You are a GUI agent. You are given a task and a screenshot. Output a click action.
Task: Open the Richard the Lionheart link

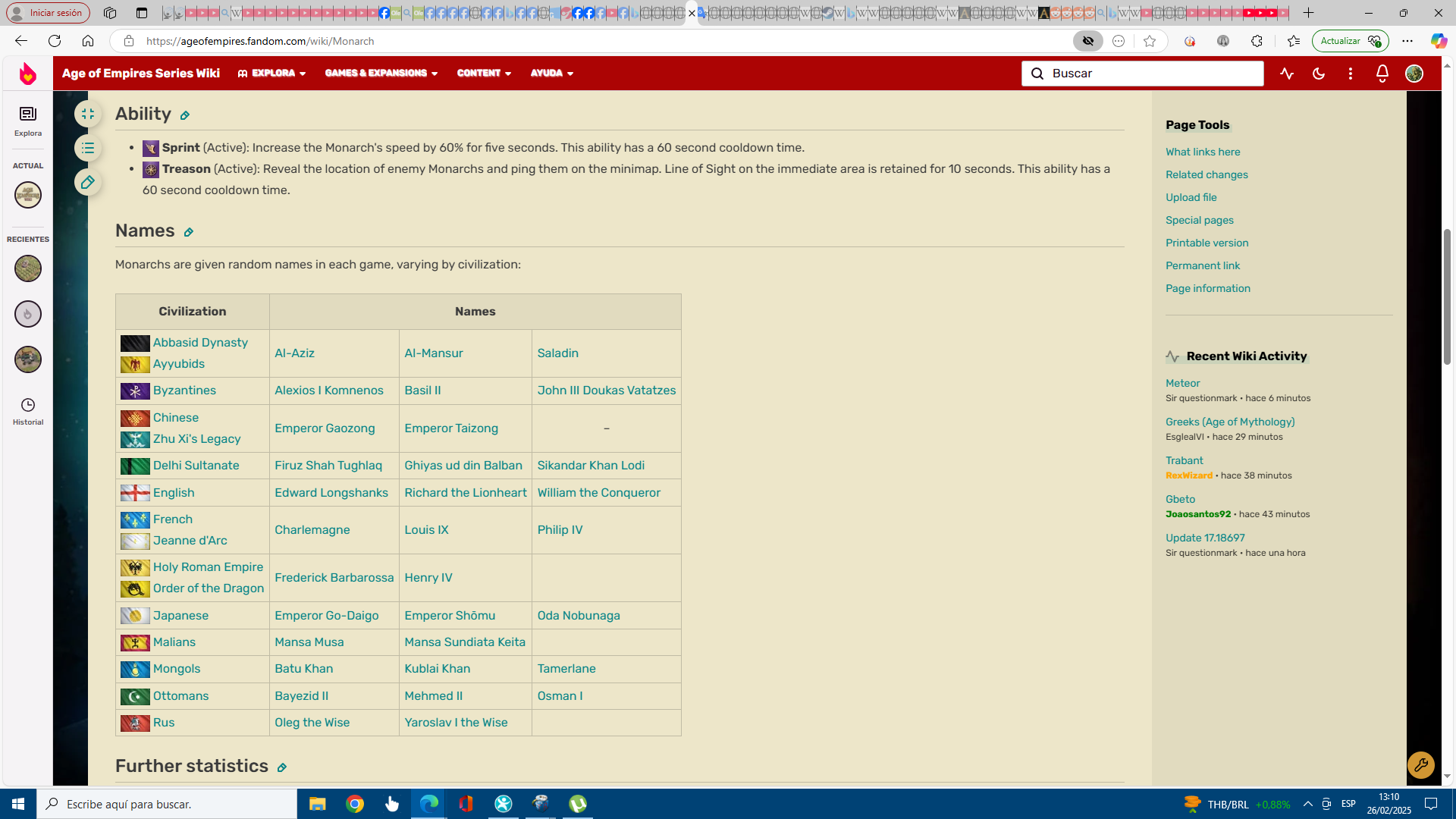466,493
